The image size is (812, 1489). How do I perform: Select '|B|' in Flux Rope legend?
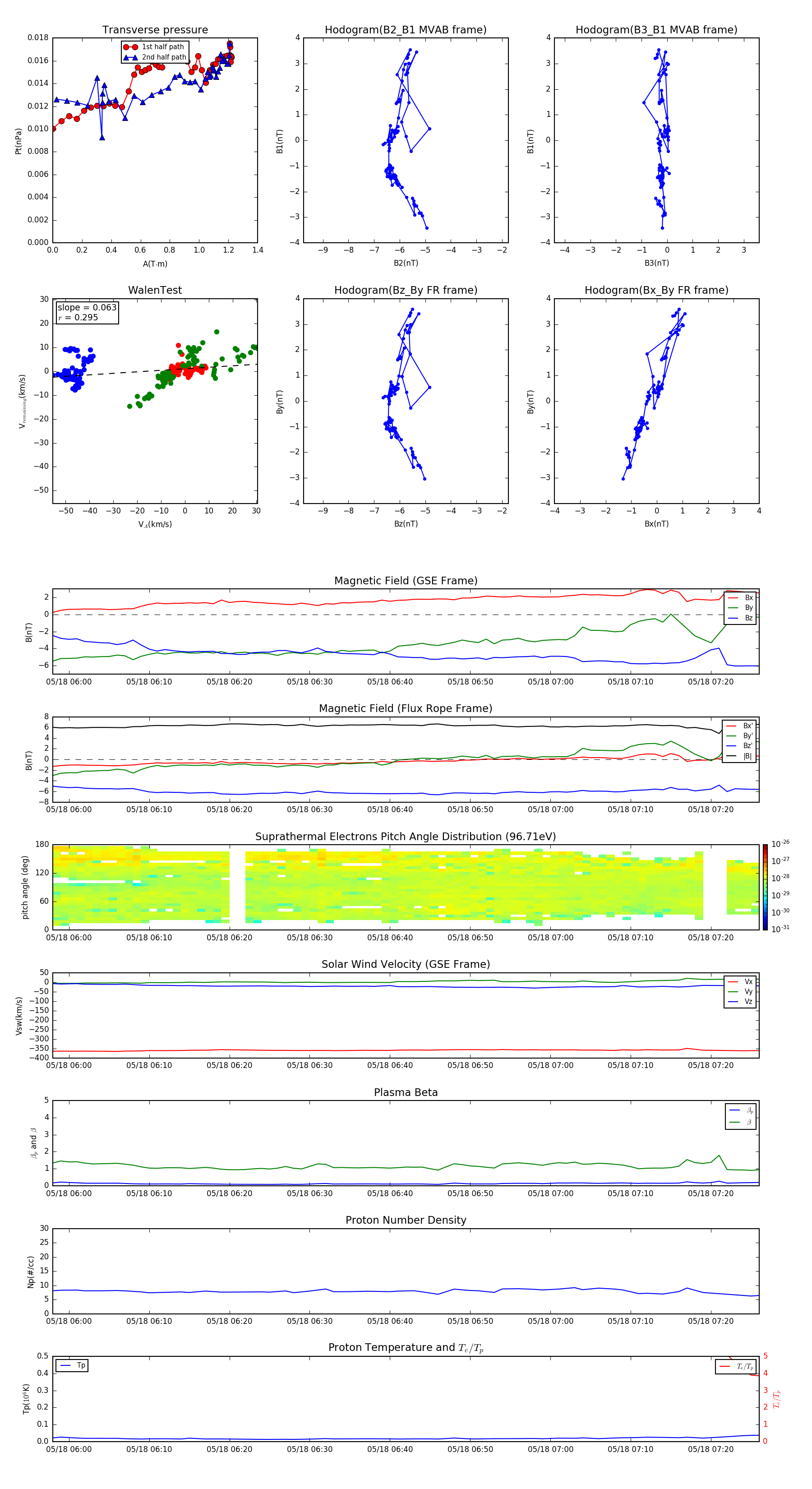(740, 756)
